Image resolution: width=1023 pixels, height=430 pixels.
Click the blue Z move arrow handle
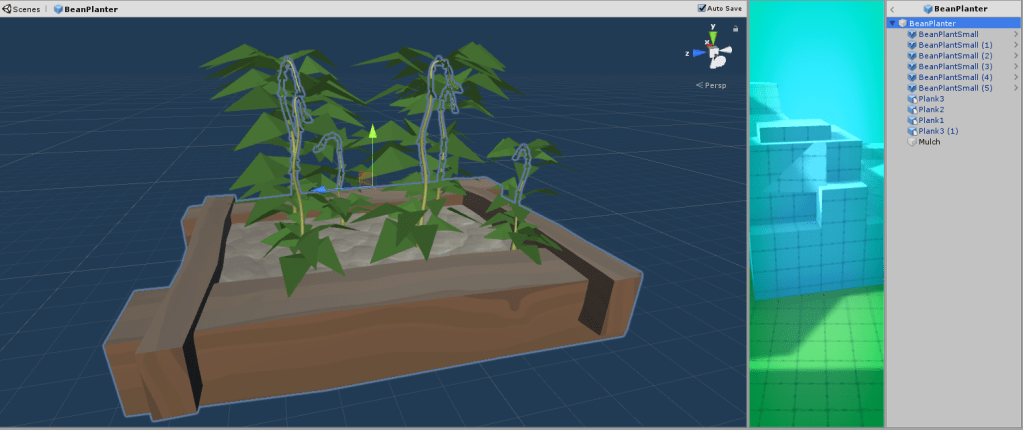click(x=318, y=188)
